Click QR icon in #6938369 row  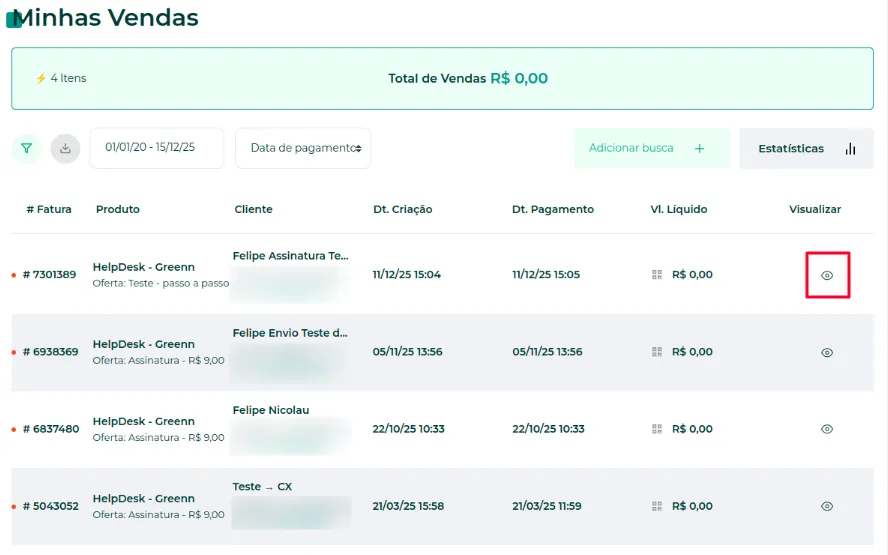[x=657, y=352]
